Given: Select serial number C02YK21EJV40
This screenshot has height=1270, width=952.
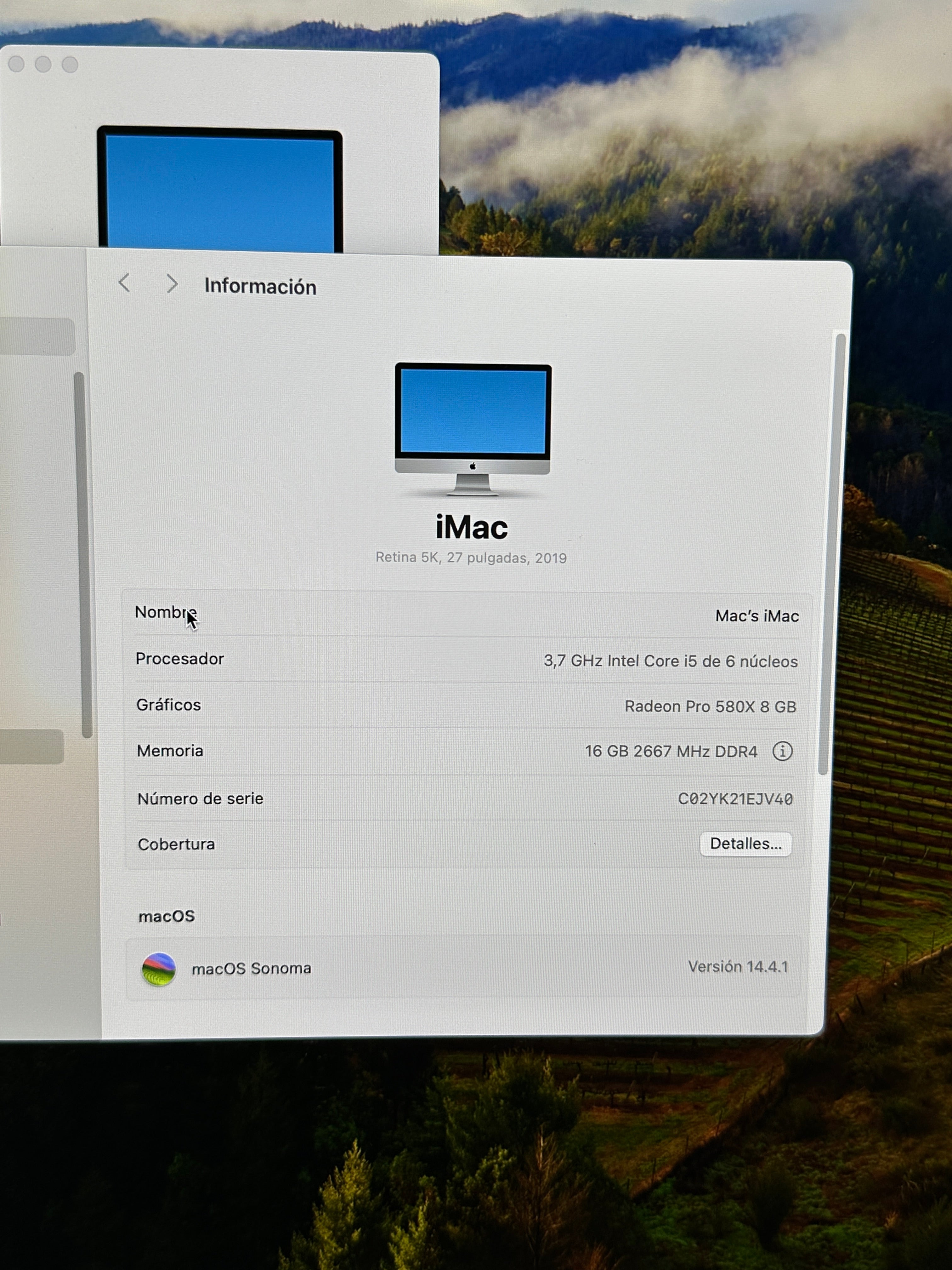Looking at the screenshot, I should 735,798.
